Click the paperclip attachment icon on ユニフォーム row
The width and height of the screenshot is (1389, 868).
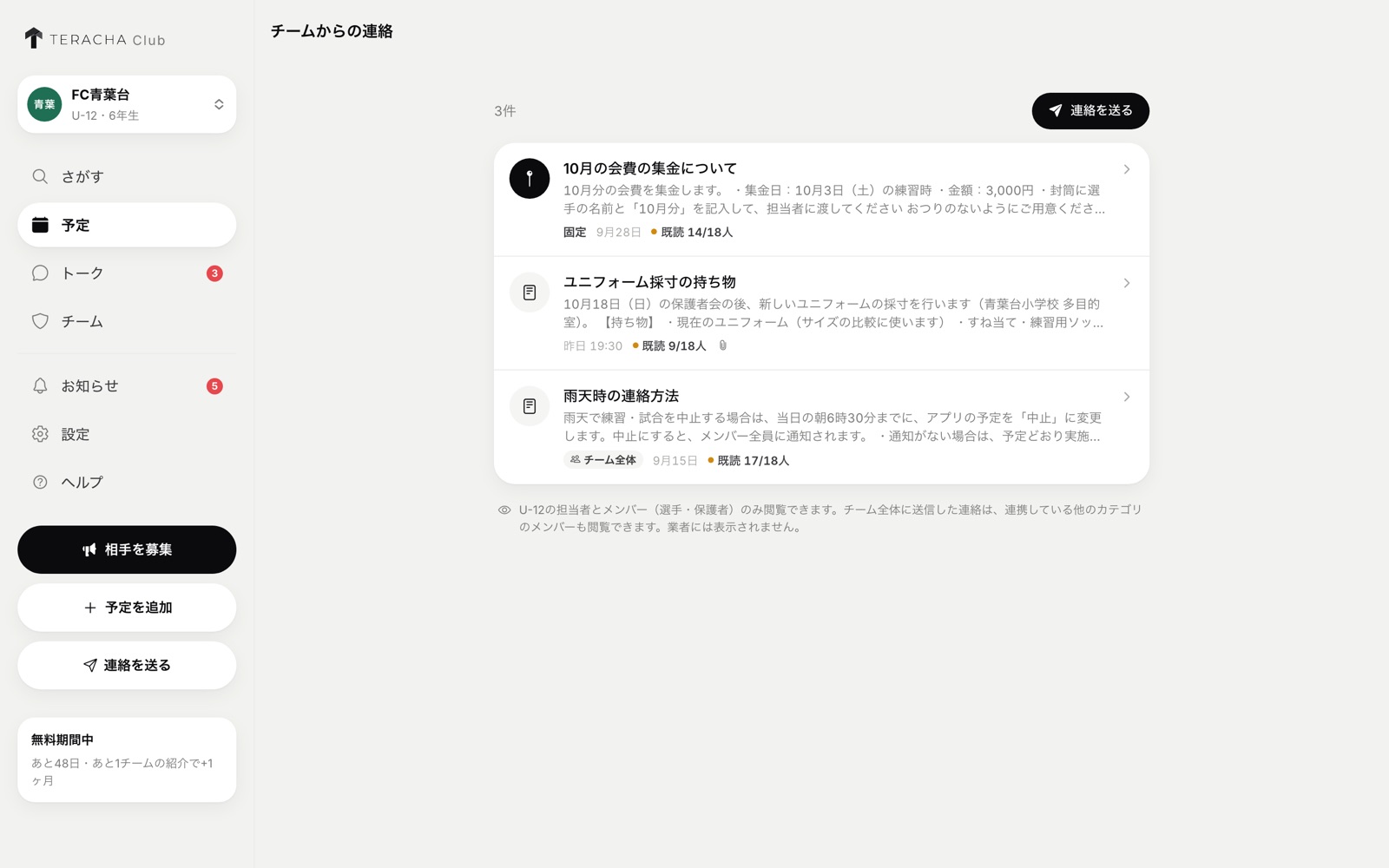tap(722, 345)
